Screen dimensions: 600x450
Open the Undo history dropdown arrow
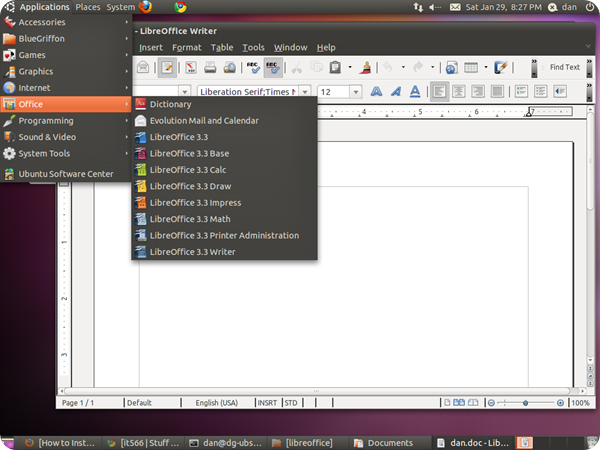coord(403,67)
